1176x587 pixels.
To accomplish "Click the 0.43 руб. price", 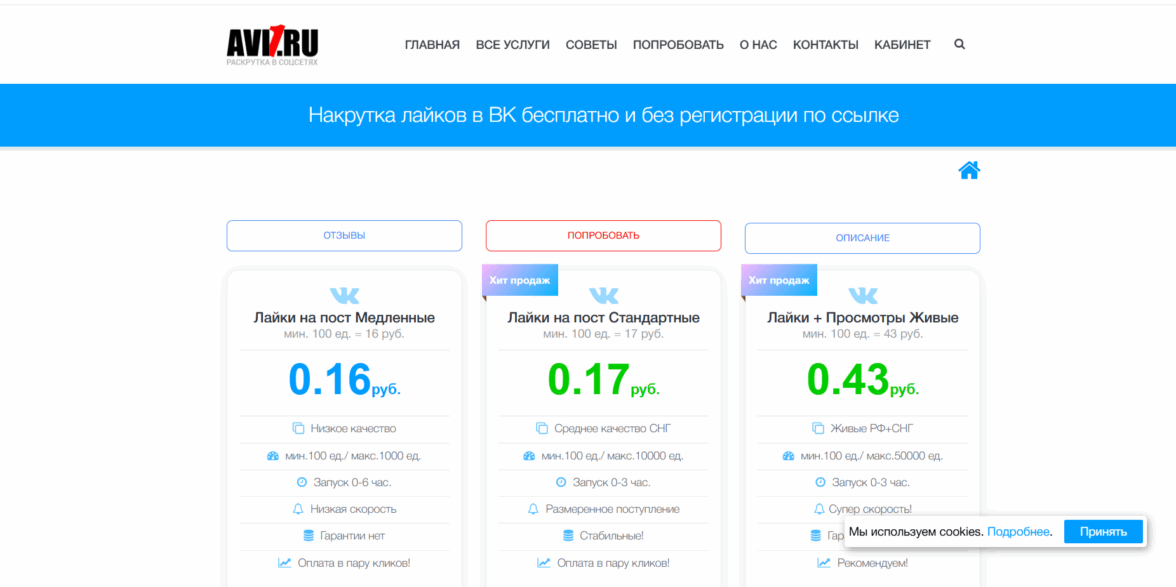I will (x=862, y=380).
